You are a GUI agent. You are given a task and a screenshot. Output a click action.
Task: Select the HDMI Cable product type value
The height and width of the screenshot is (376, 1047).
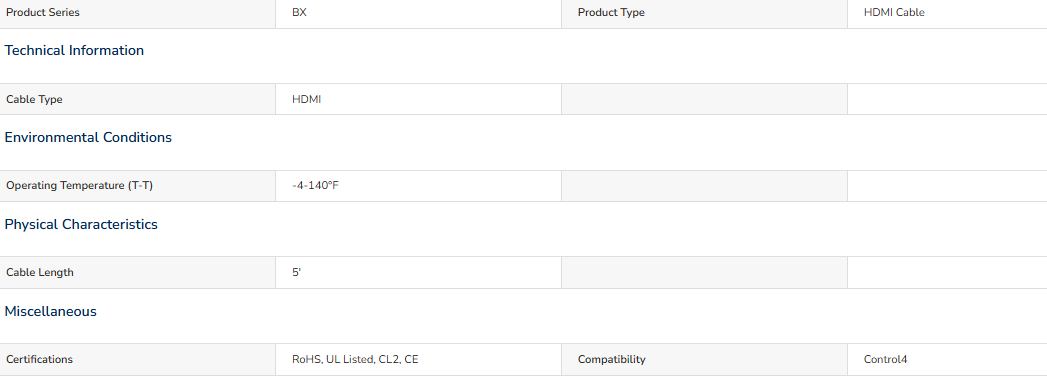pos(894,13)
